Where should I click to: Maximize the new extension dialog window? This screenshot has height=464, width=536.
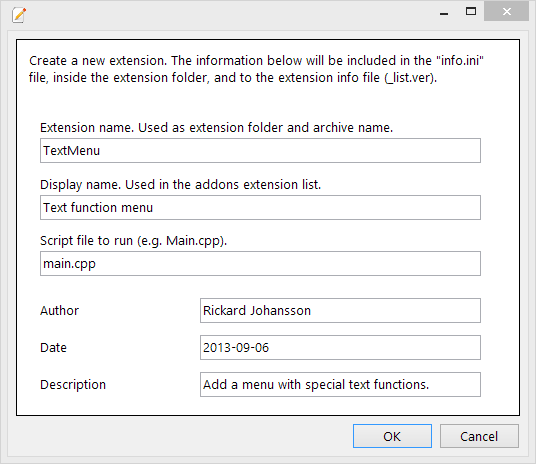pos(471,12)
